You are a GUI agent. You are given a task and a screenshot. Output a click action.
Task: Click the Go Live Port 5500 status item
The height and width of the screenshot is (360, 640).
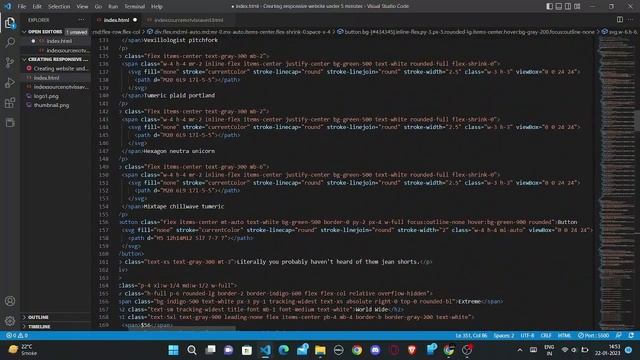(593, 335)
